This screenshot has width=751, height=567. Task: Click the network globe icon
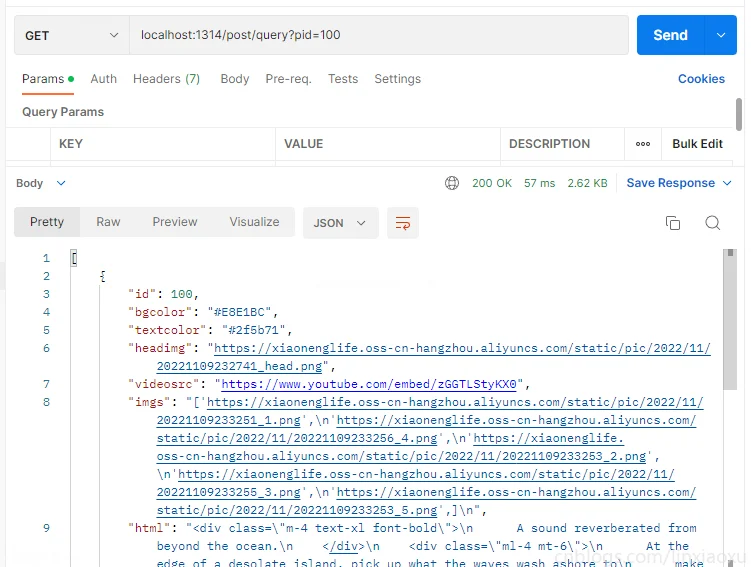tap(452, 183)
